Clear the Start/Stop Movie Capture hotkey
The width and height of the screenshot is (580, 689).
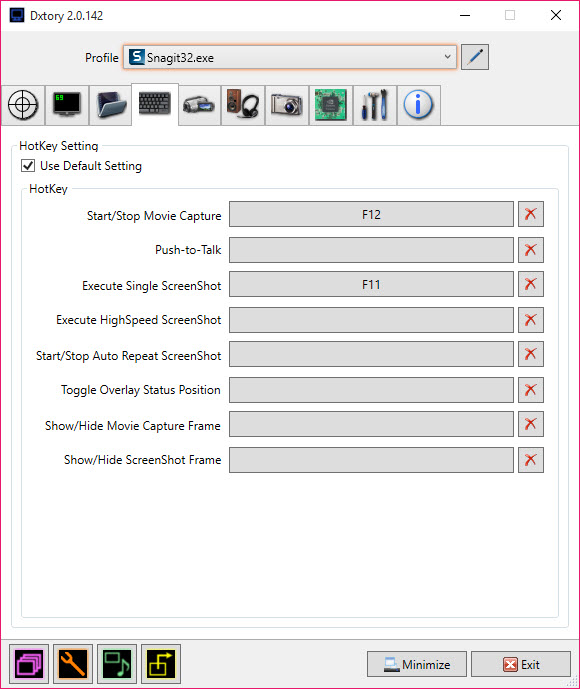tap(531, 214)
